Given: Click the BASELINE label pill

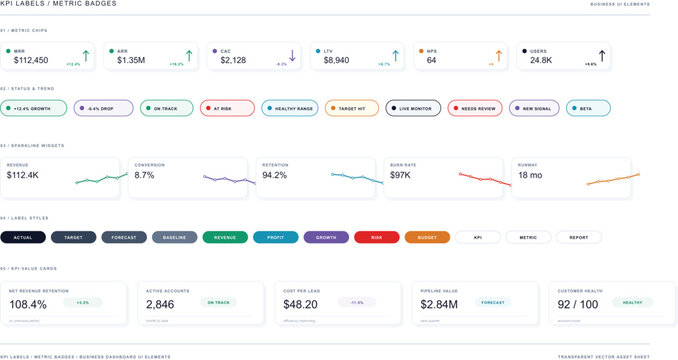Looking at the screenshot, I should pyautogui.click(x=175, y=237).
